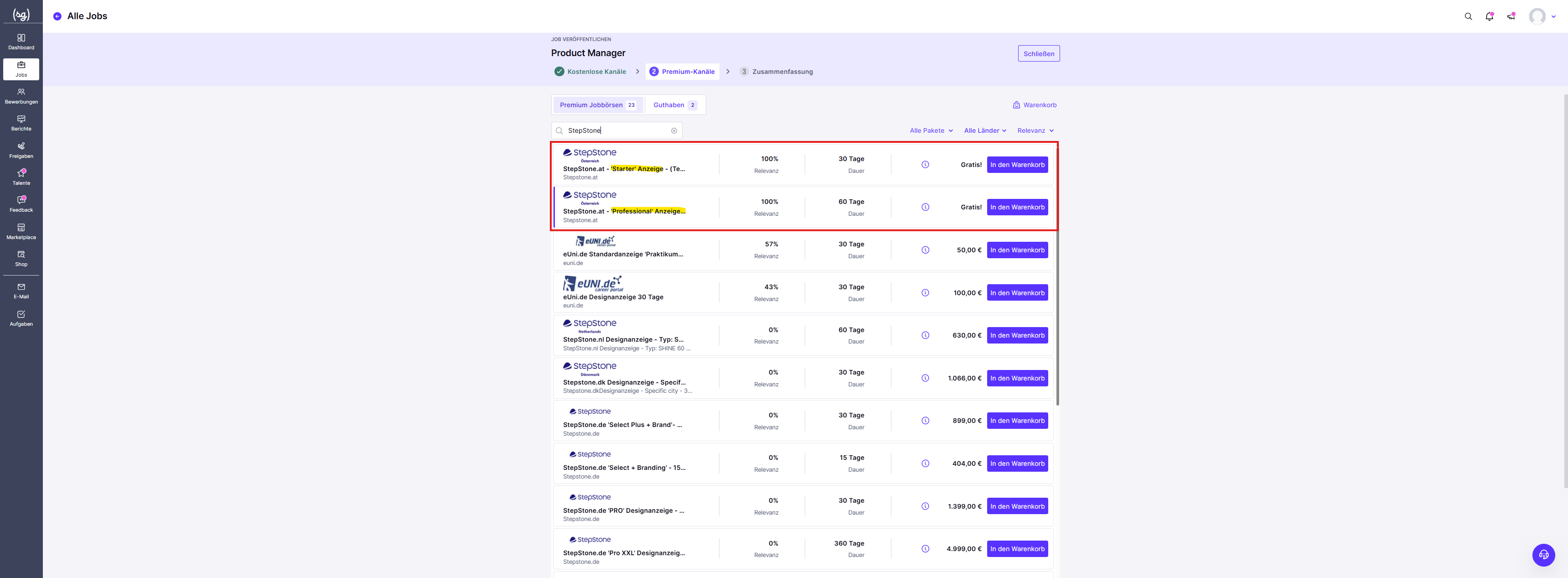Open the Warenkorb link
The width and height of the screenshot is (1568, 578).
pyautogui.click(x=1034, y=105)
